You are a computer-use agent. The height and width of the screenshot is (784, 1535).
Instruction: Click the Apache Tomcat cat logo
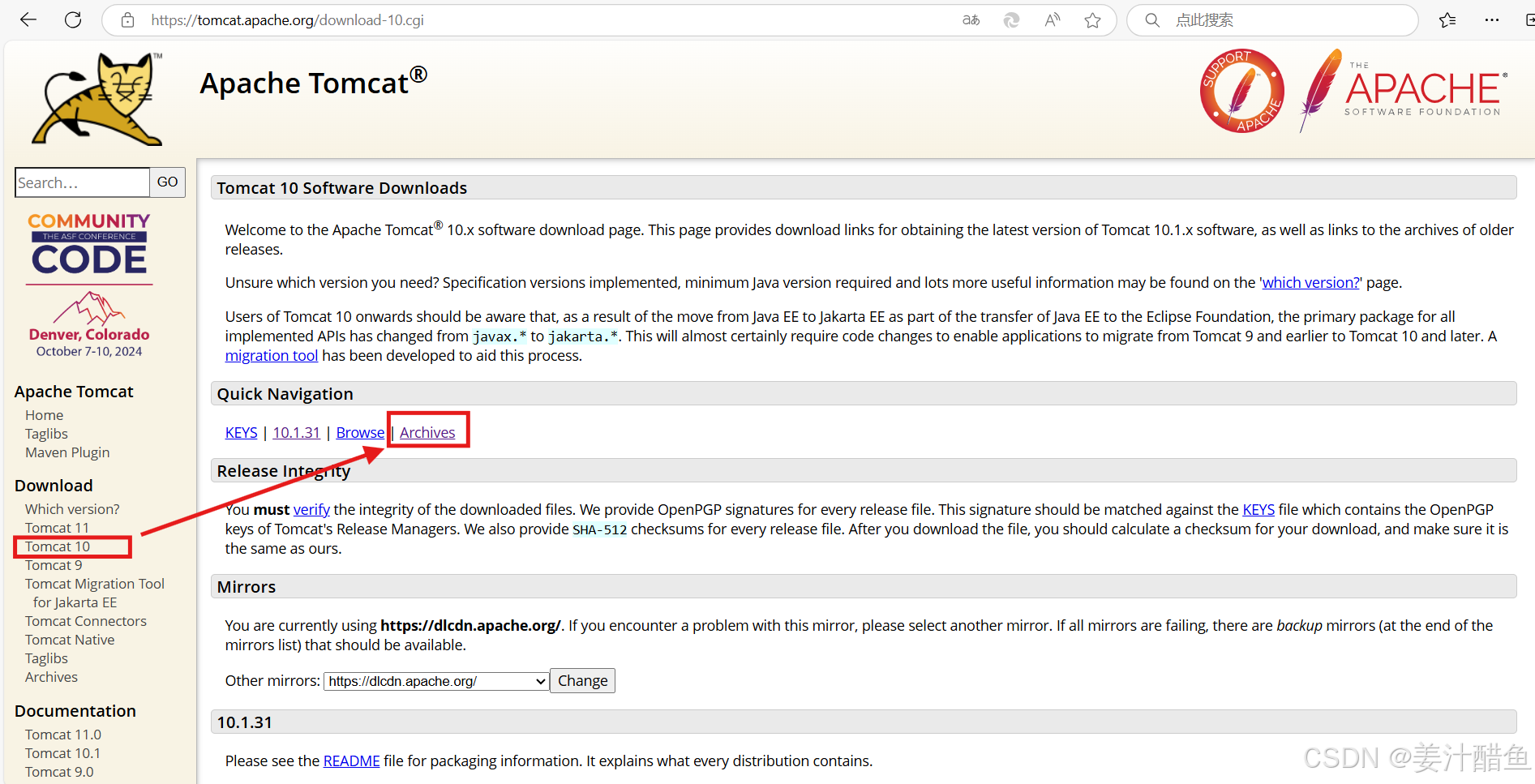(x=97, y=99)
